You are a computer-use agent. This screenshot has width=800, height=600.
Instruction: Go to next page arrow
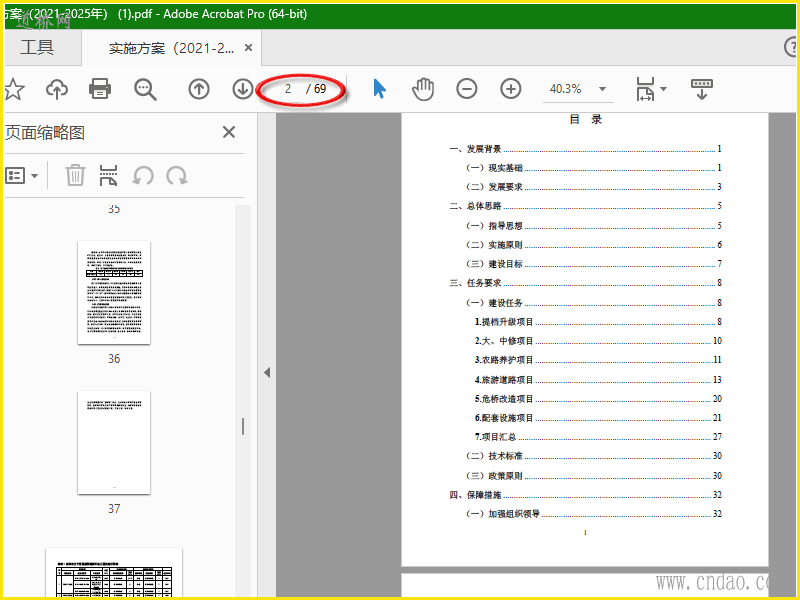click(x=243, y=89)
